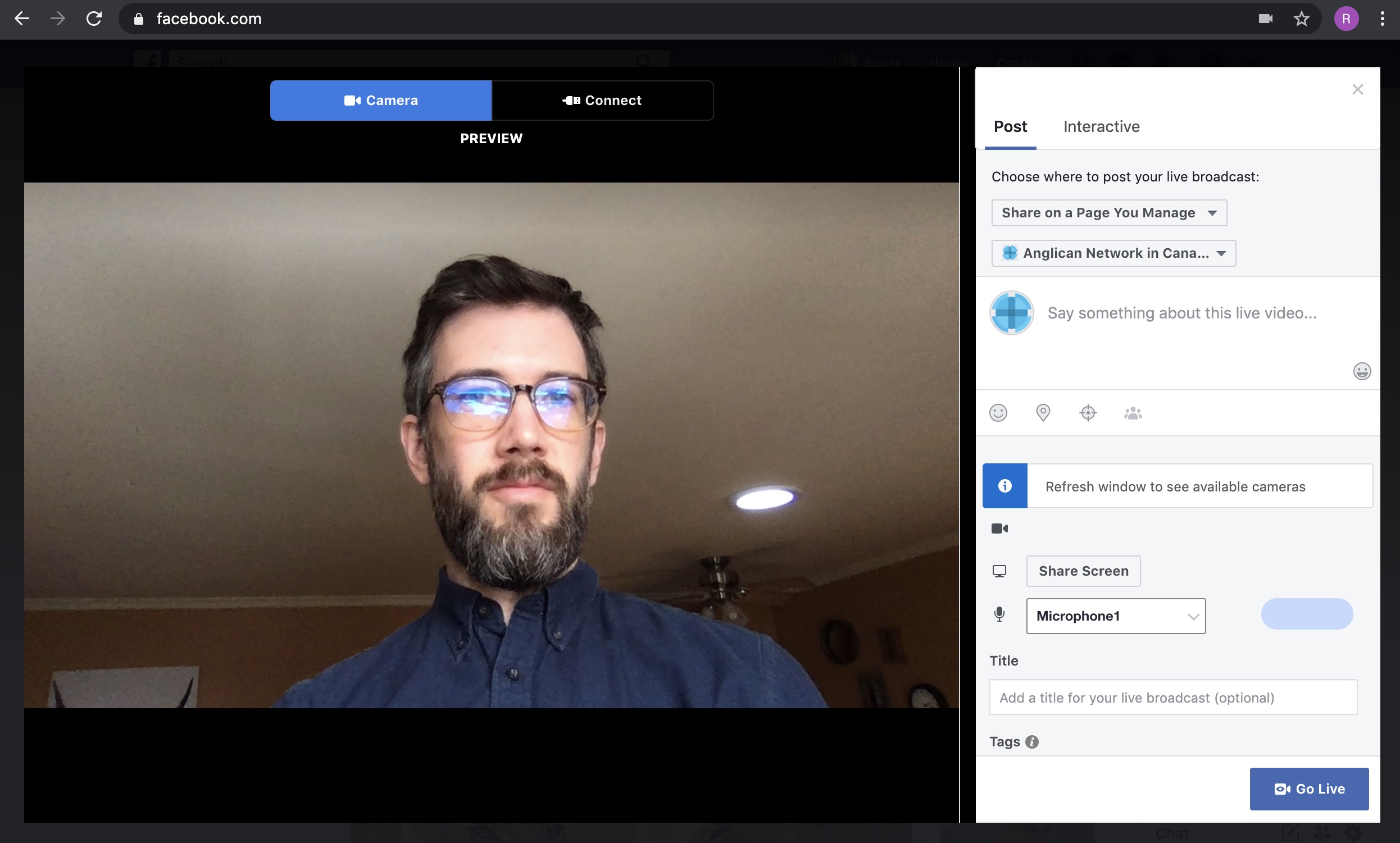Open the Share on a Page You Manage dropdown
Viewport: 1400px width, 843px height.
[1108, 212]
